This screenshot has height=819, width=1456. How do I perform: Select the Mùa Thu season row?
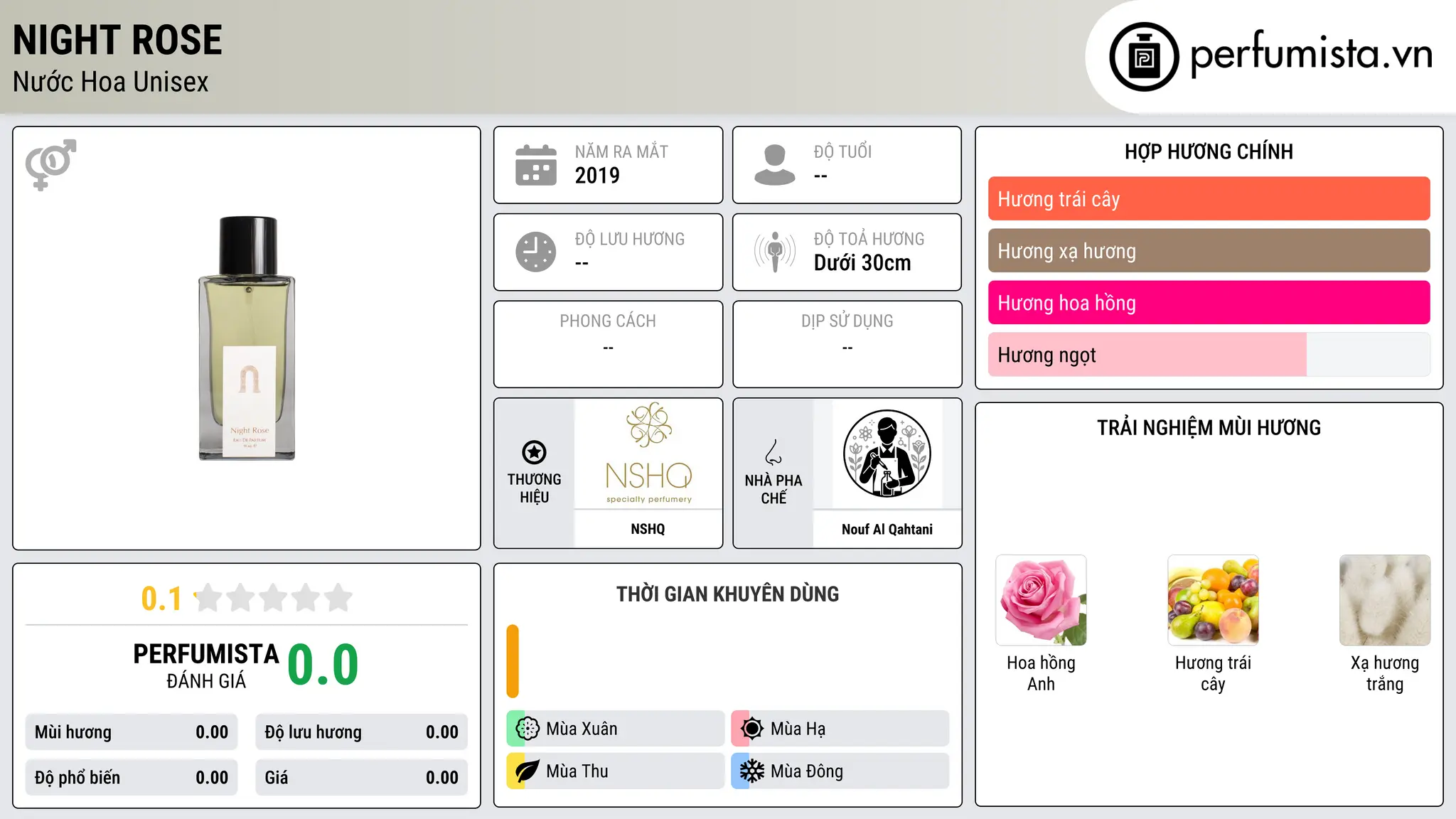point(616,771)
